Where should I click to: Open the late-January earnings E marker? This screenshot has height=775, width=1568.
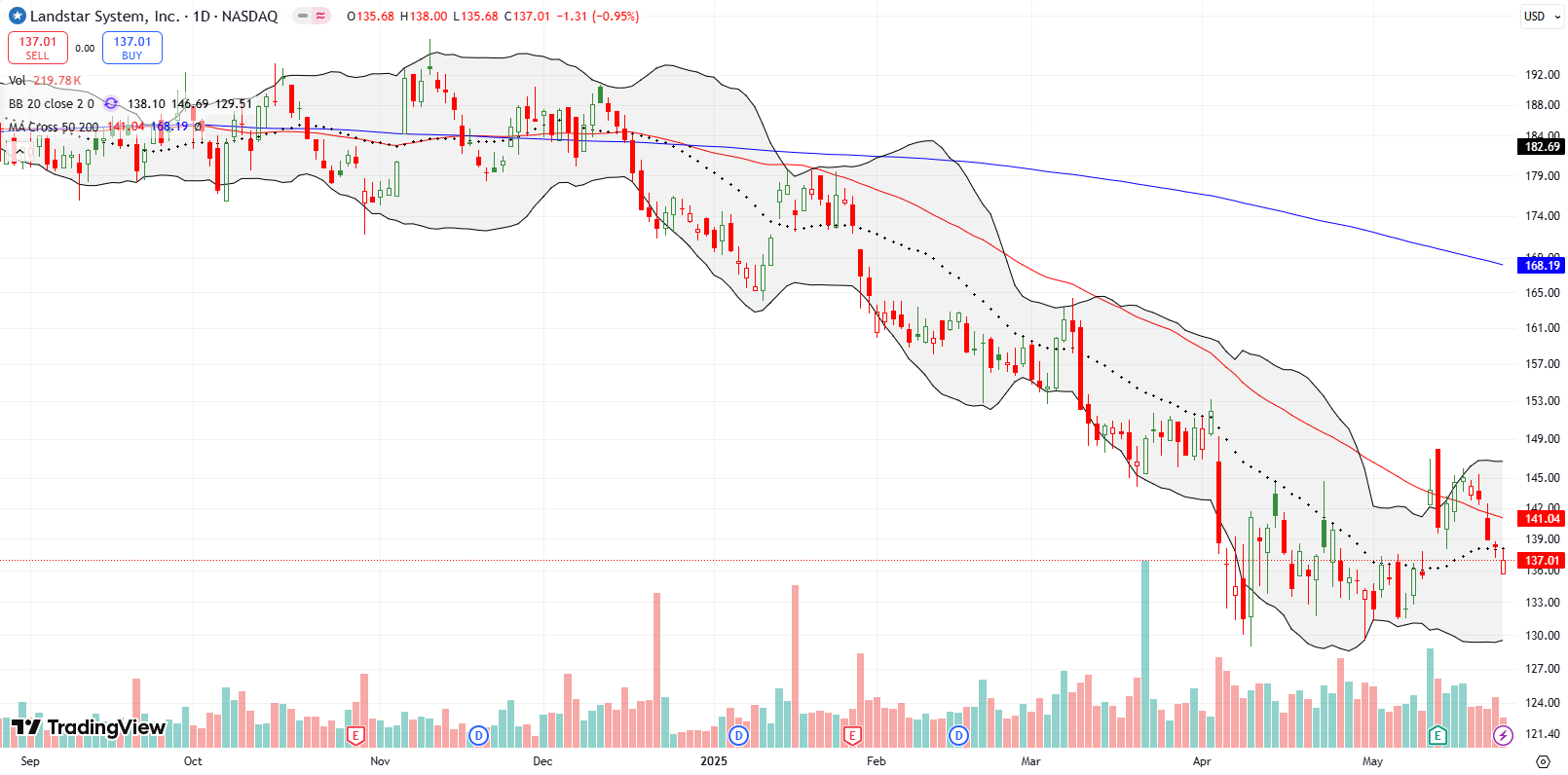(x=853, y=735)
